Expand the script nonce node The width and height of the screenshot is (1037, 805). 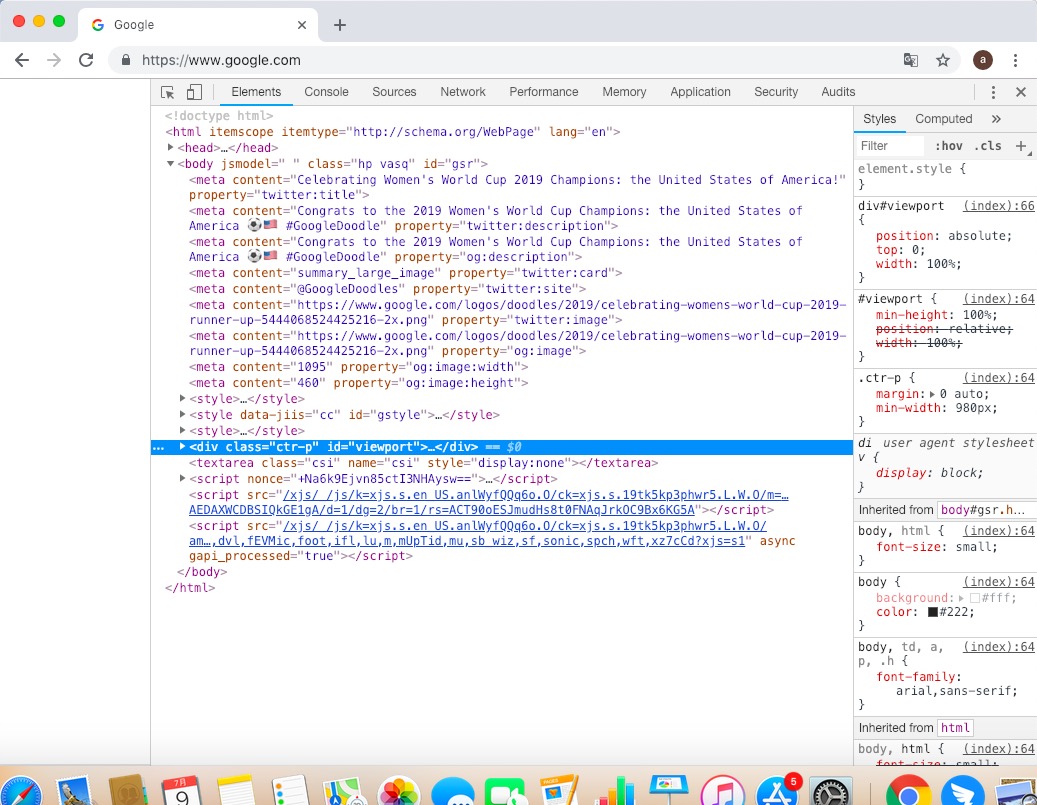(x=183, y=478)
